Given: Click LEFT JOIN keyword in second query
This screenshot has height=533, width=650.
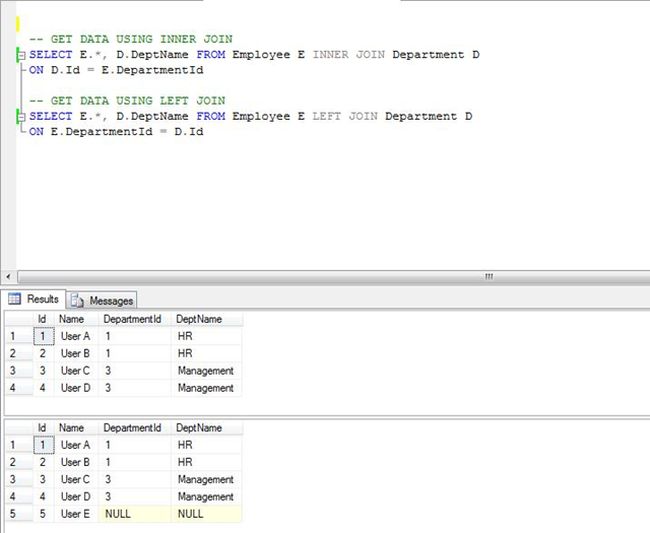Looking at the screenshot, I should point(345,116).
